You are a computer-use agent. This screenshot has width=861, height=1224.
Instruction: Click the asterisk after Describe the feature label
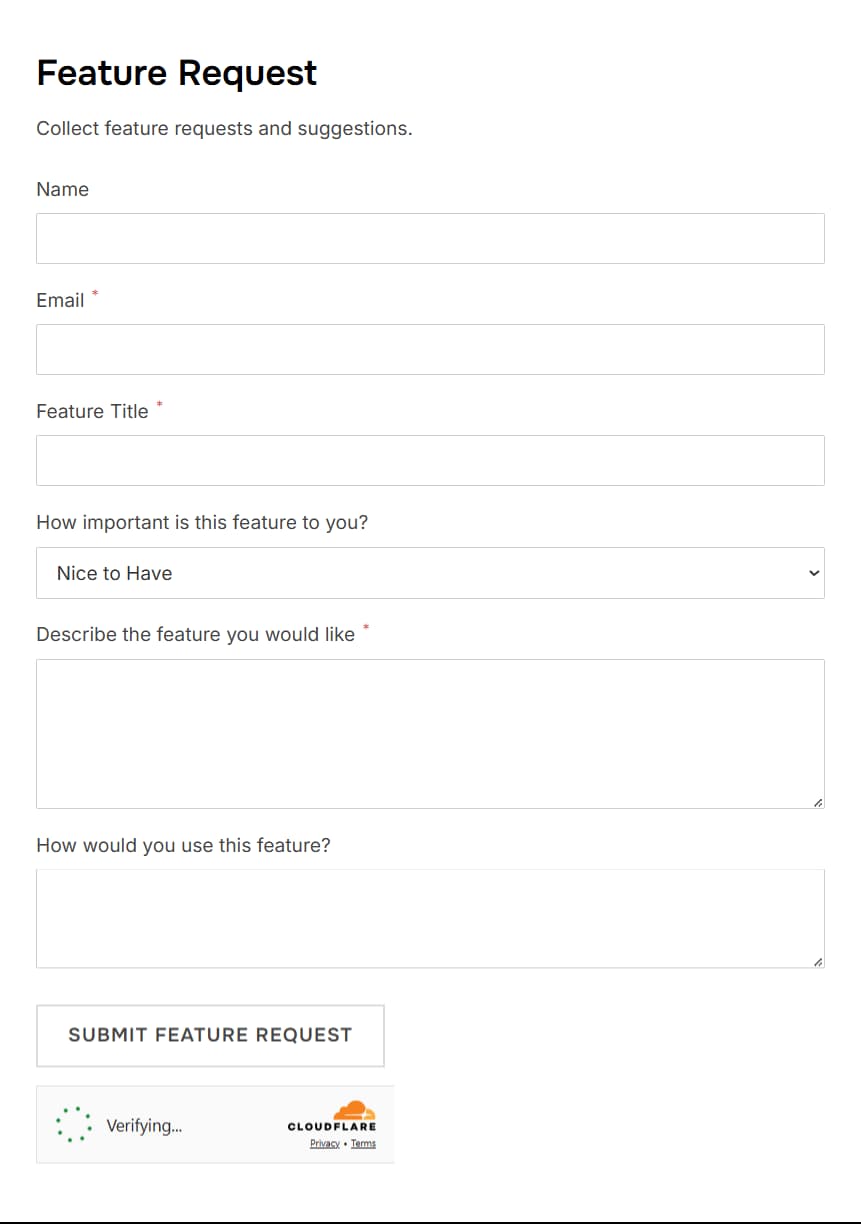[x=367, y=627]
